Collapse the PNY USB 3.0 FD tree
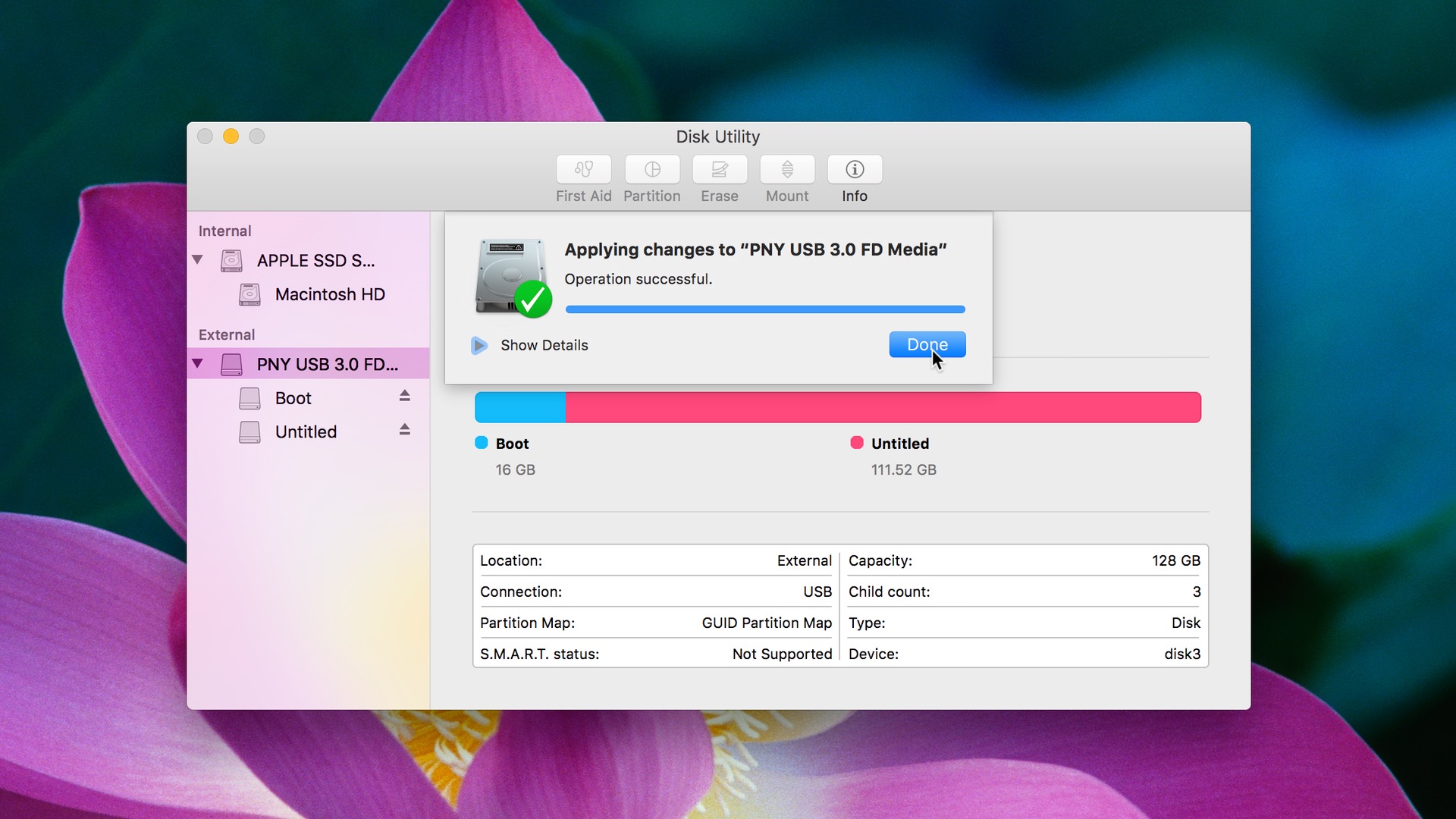 [198, 363]
